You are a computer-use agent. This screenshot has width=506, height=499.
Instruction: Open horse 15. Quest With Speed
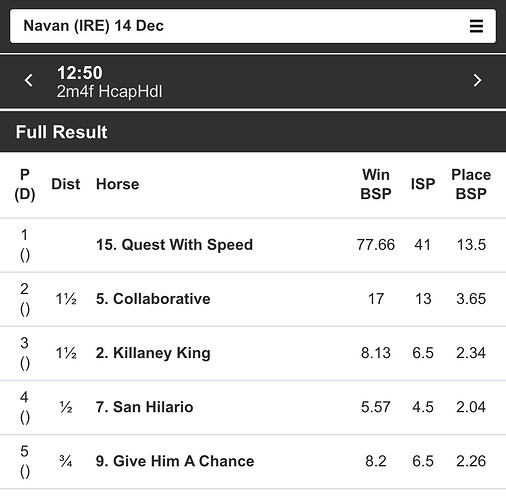174,245
